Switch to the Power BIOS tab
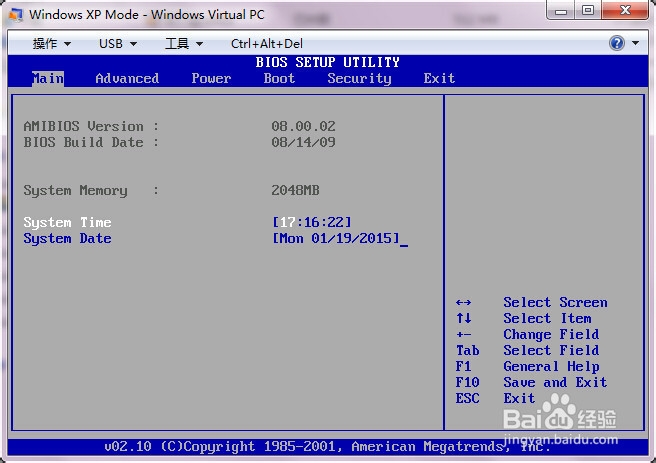This screenshot has width=656, height=463. pyautogui.click(x=211, y=78)
